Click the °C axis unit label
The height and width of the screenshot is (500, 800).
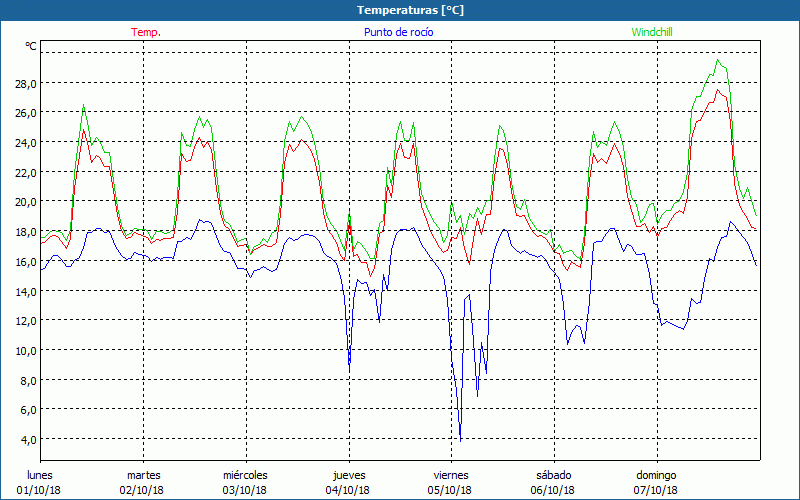pyautogui.click(x=31, y=46)
